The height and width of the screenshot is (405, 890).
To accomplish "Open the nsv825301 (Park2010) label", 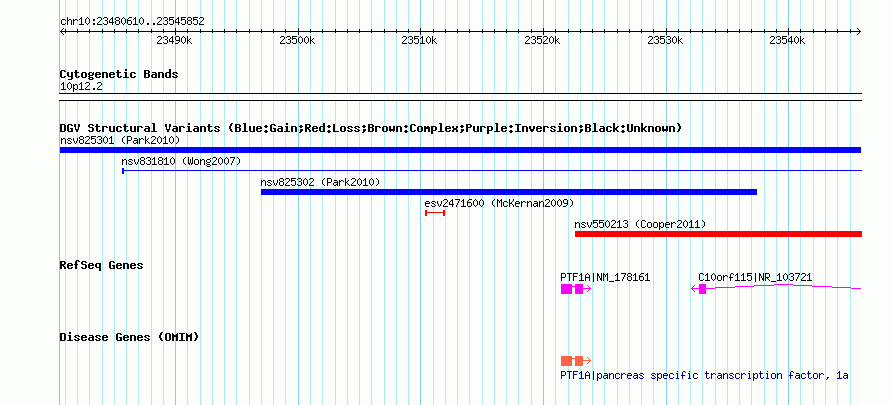I will tap(120, 140).
